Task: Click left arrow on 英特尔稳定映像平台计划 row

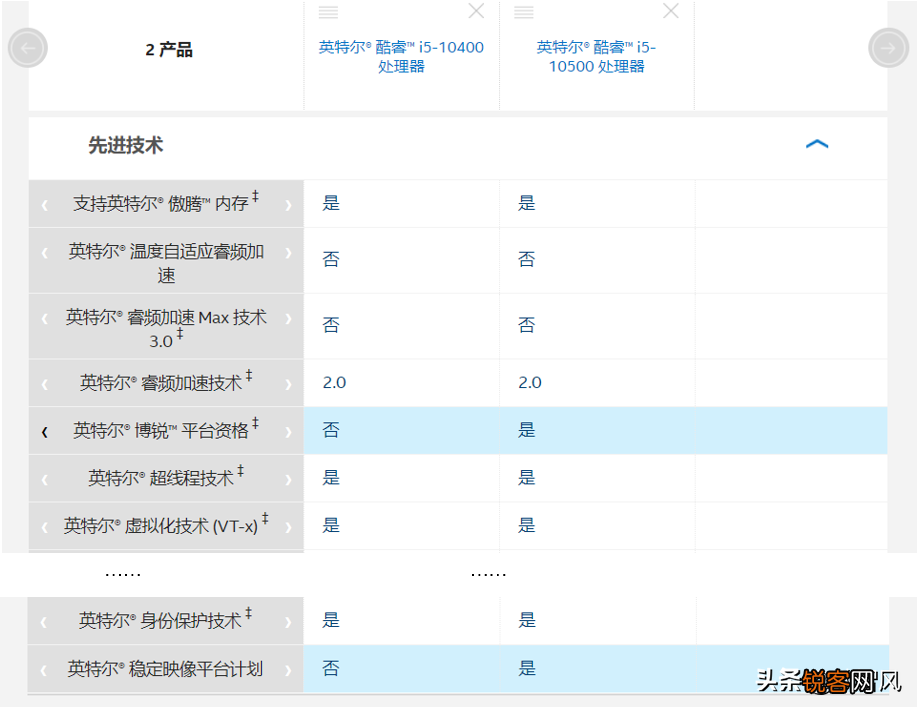Action: click(43, 669)
